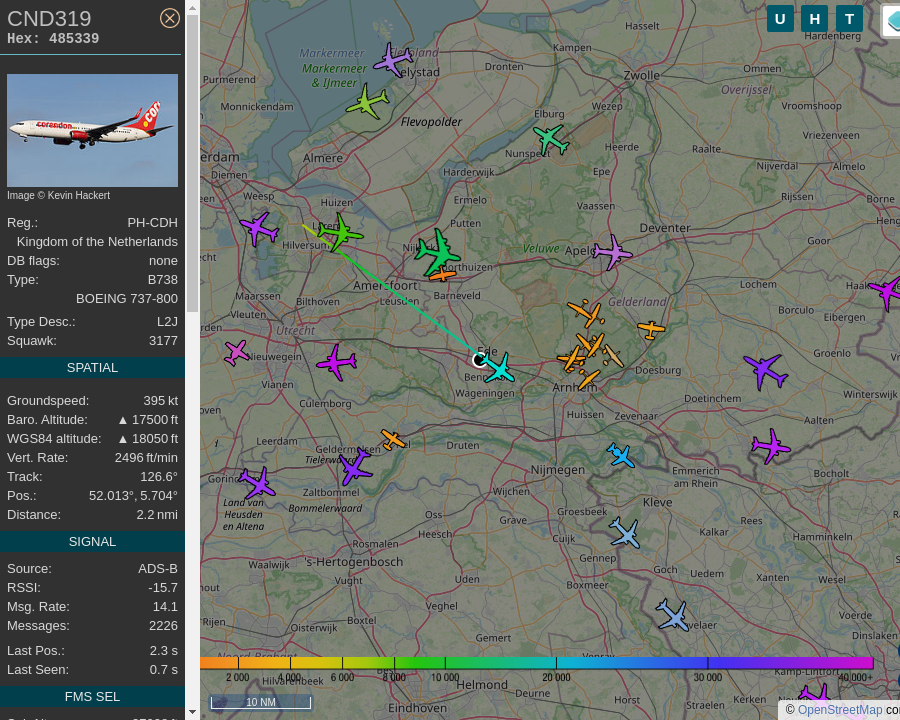The height and width of the screenshot is (720, 900).
Task: Select the pink aircraft near Nieuwegein
Action: point(236,352)
